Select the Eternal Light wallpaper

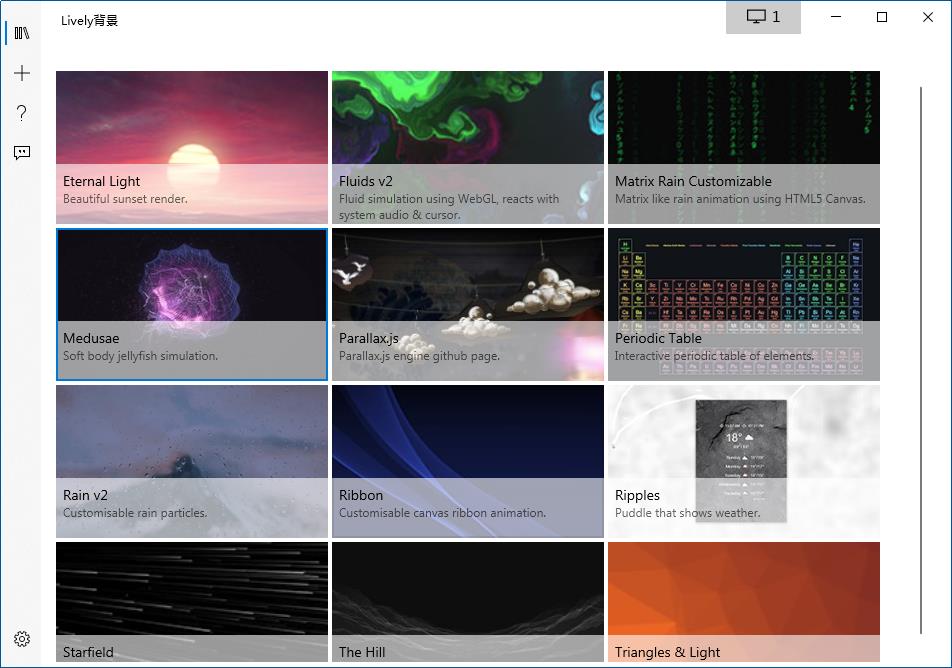[x=192, y=148]
